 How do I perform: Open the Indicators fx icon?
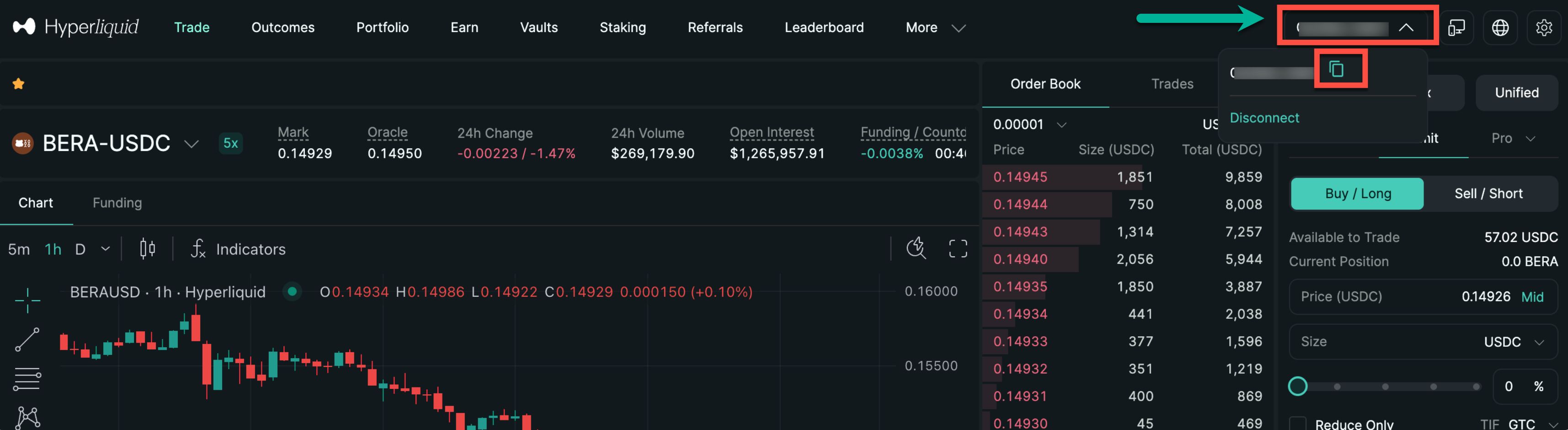(198, 248)
